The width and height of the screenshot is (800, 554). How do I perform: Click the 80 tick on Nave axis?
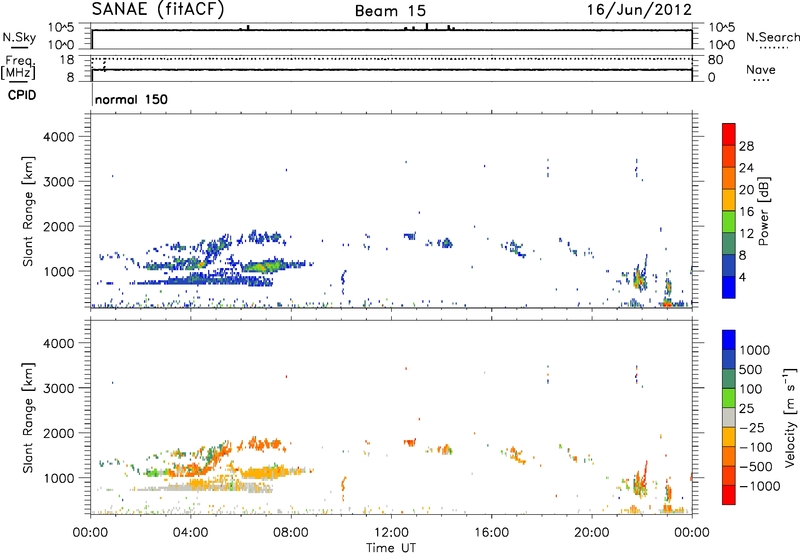tap(715, 60)
